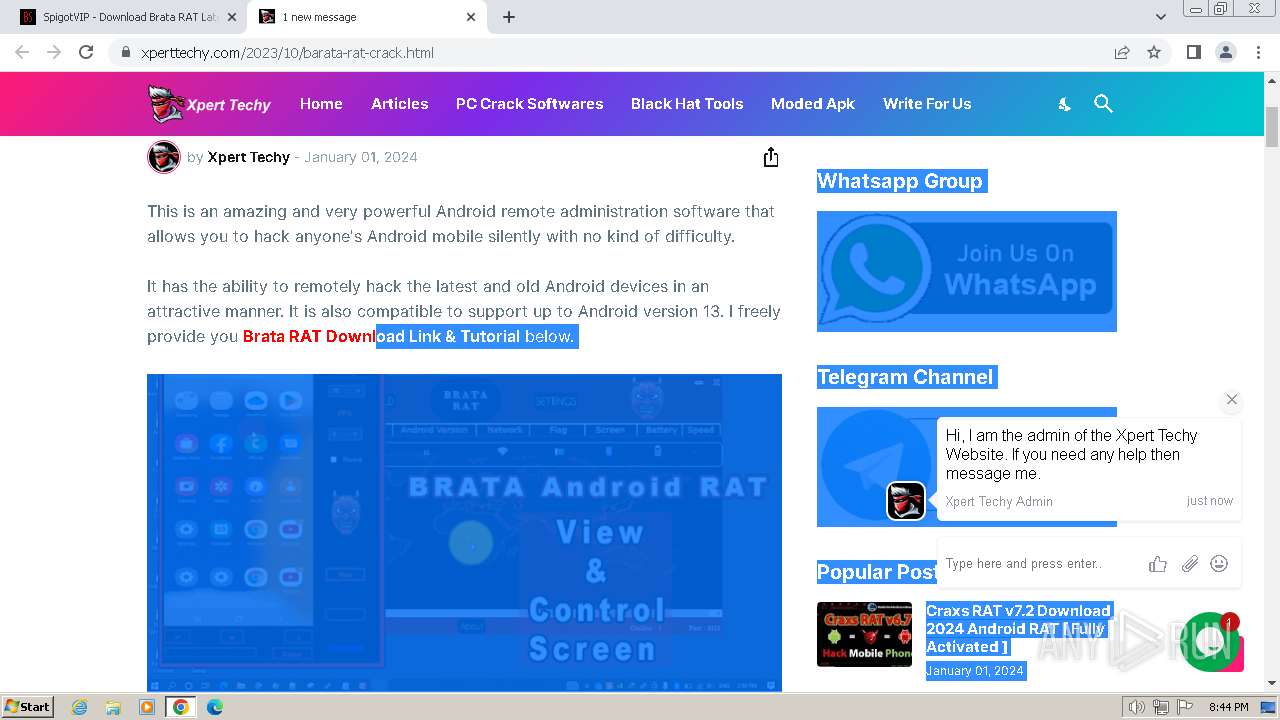Click the Xpert Techy site logo
The width and height of the screenshot is (1280, 720).
[209, 104]
